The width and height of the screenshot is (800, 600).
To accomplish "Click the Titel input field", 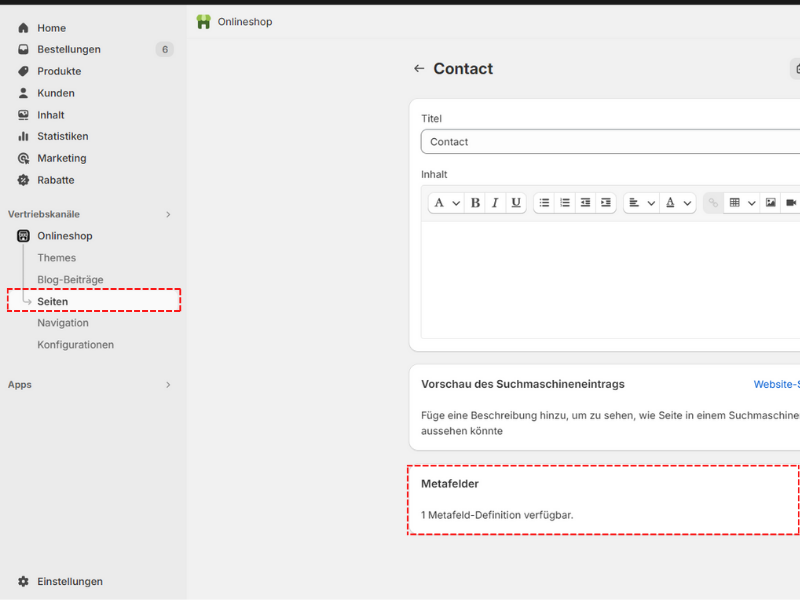I will tap(610, 142).
